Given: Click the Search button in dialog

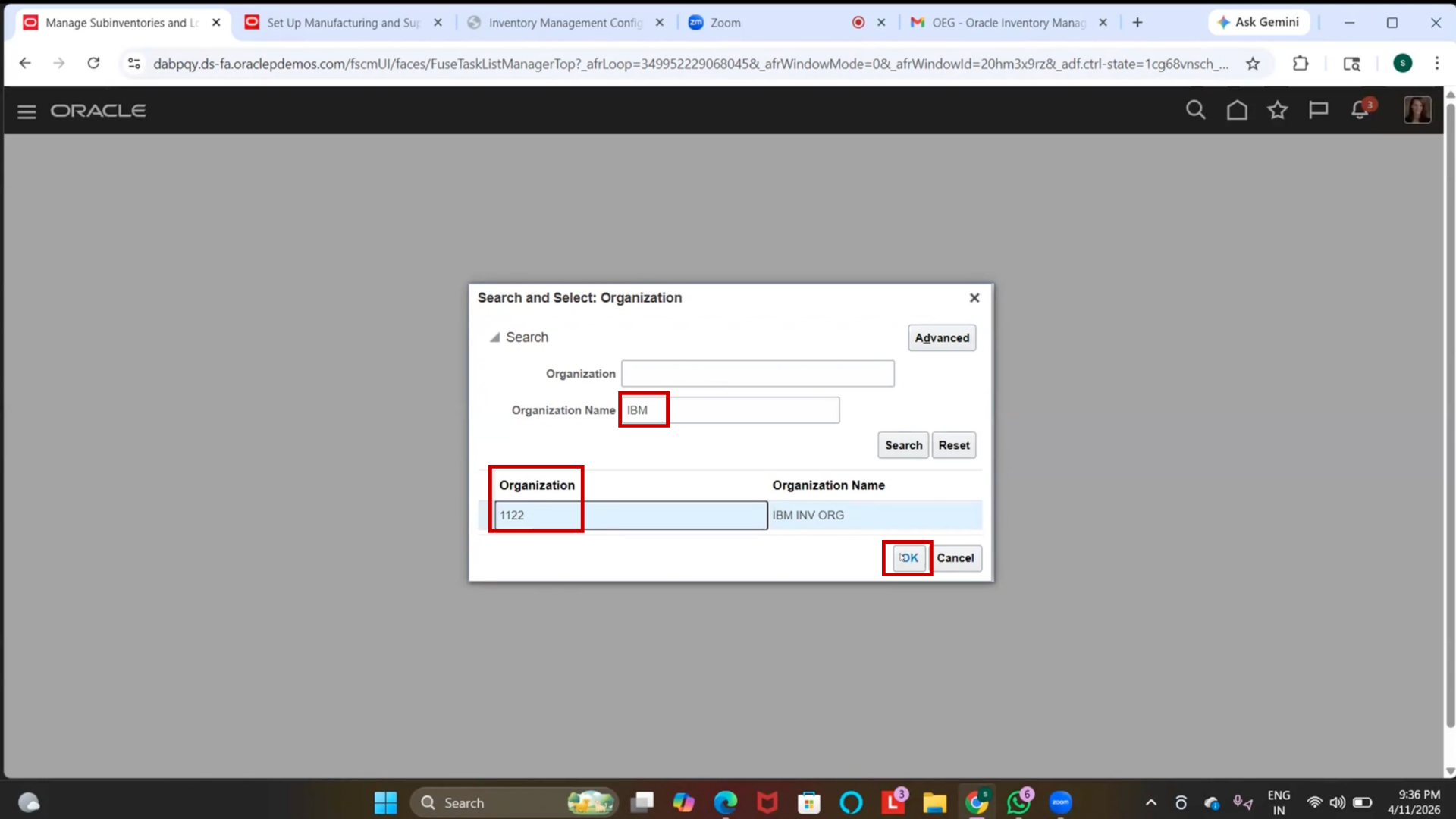Looking at the screenshot, I should coord(903,445).
